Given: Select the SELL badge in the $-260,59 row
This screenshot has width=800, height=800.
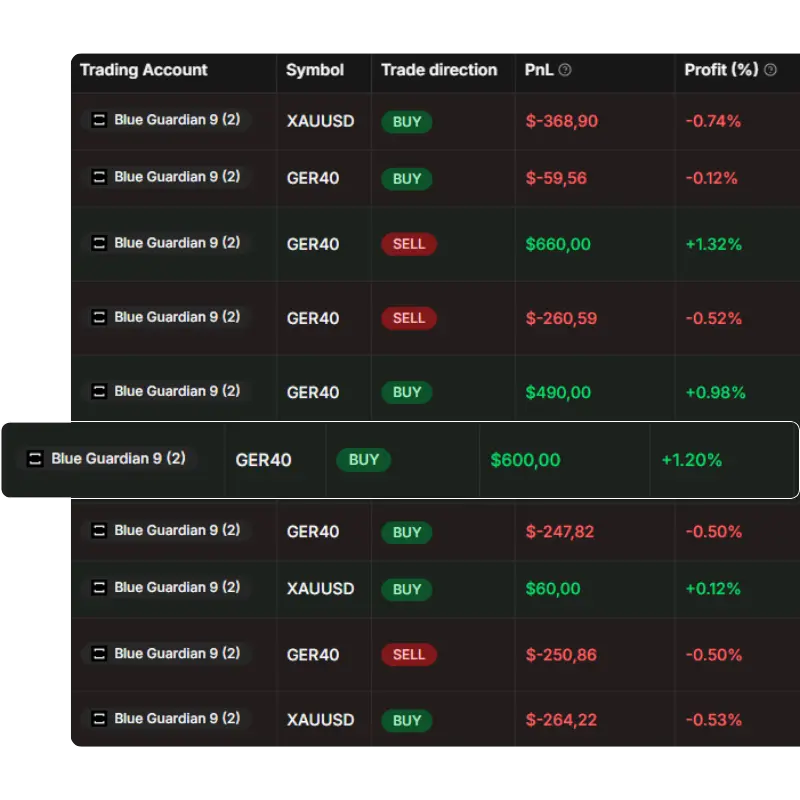Looking at the screenshot, I should (408, 318).
